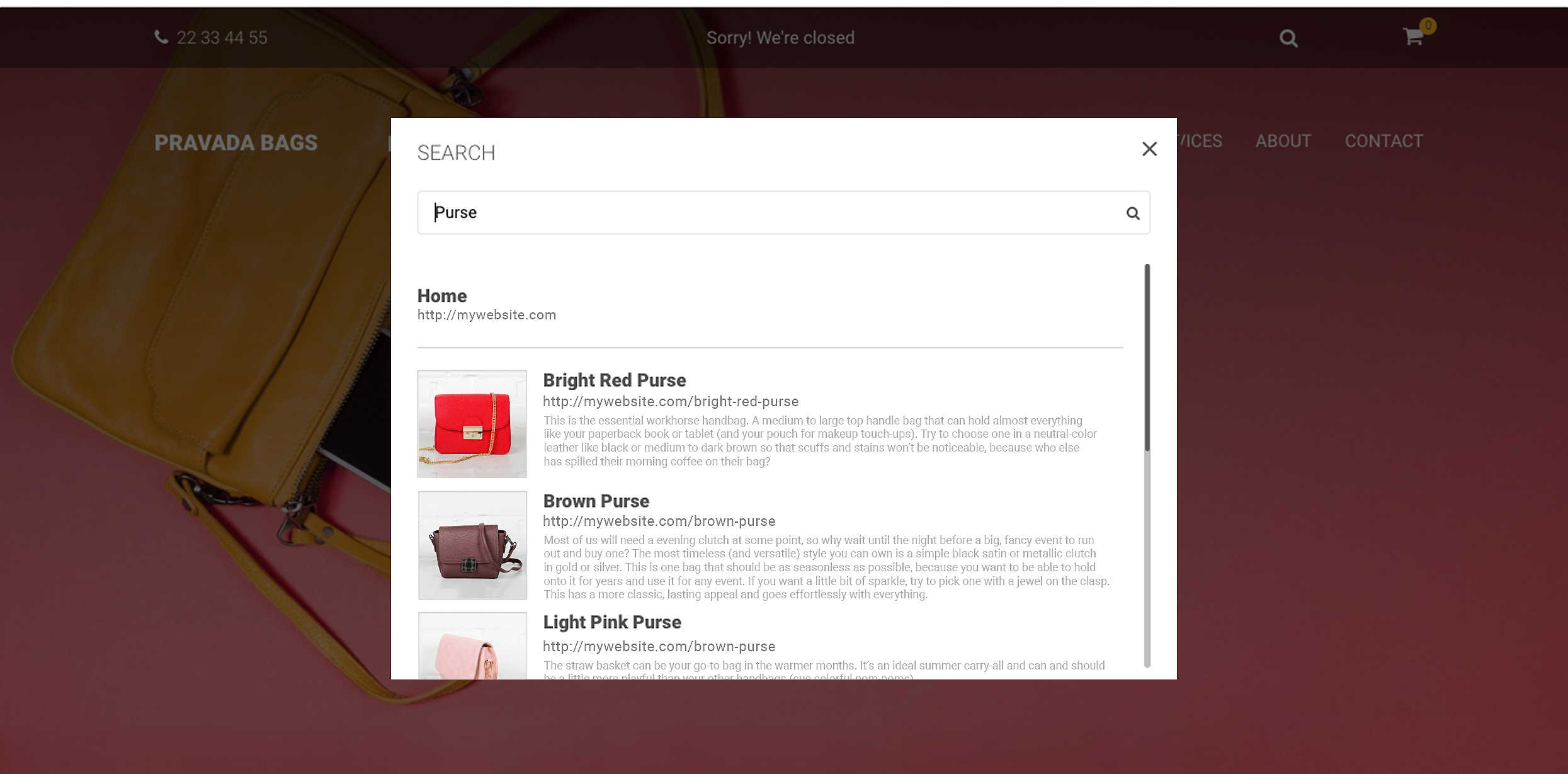
Task: Visit the bright-red-purse URL link
Action: (x=671, y=401)
